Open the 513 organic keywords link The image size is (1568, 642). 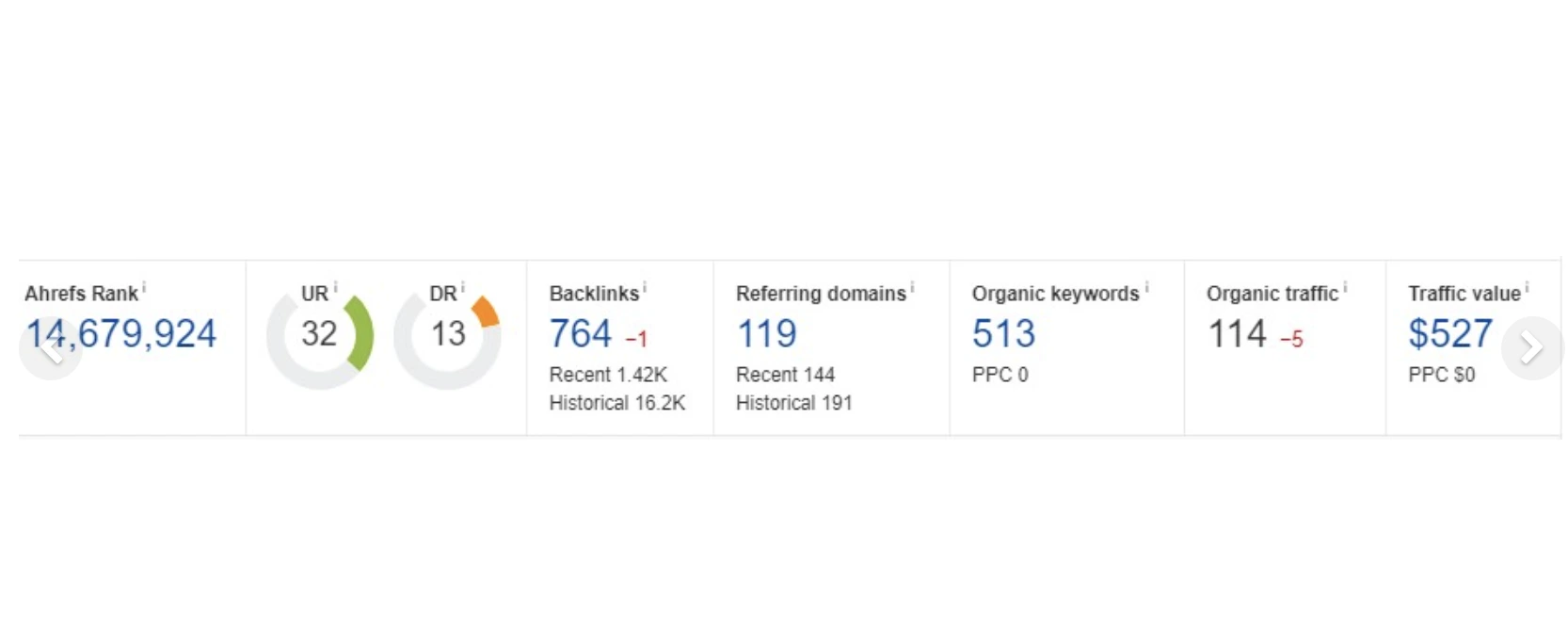point(1003,334)
